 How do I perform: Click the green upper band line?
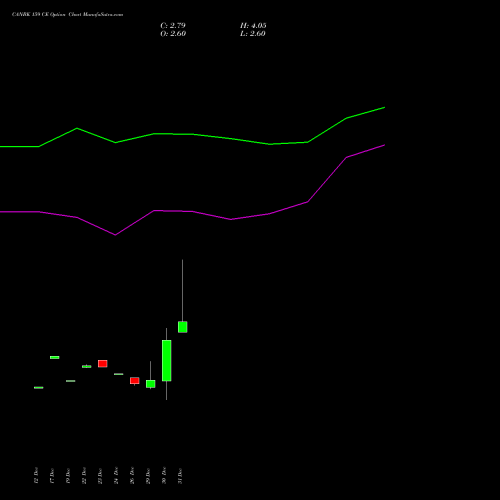coord(193,134)
